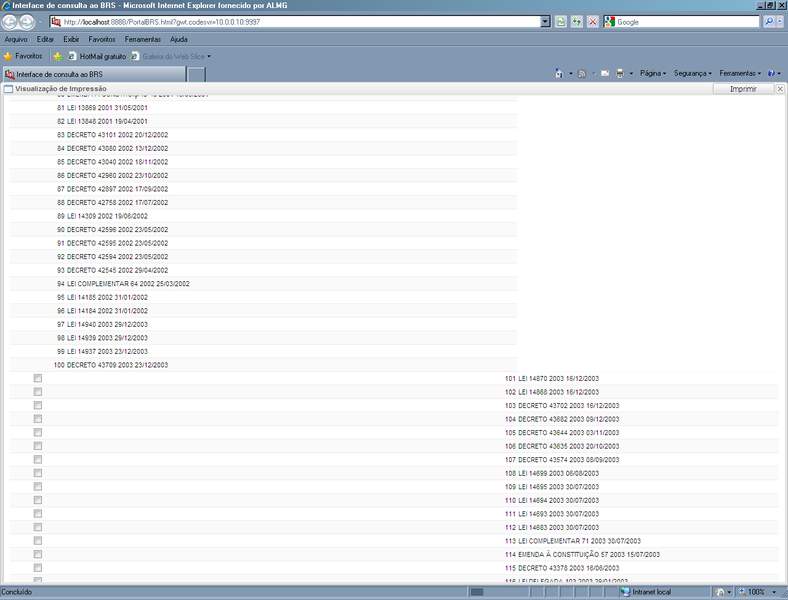This screenshot has width=788, height=600.
Task: Expand the address bar URL dropdown
Action: pos(545,21)
